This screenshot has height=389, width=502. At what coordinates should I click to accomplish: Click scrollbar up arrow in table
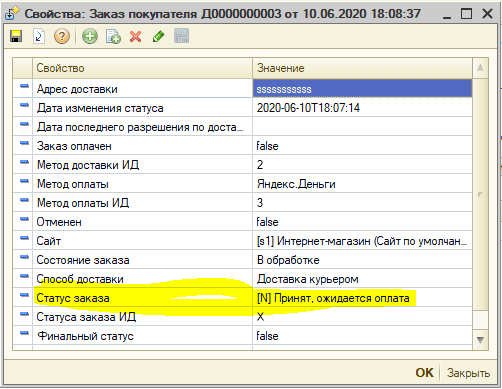tap(480, 68)
